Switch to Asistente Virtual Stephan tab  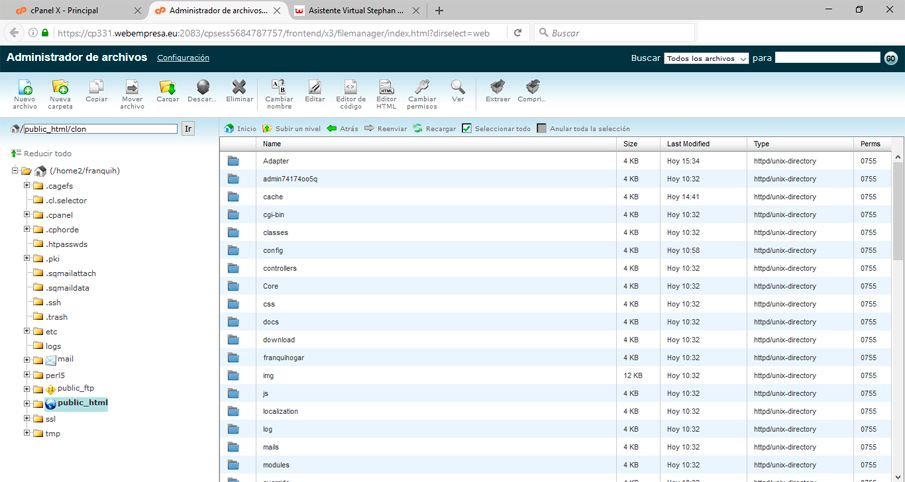coord(356,10)
